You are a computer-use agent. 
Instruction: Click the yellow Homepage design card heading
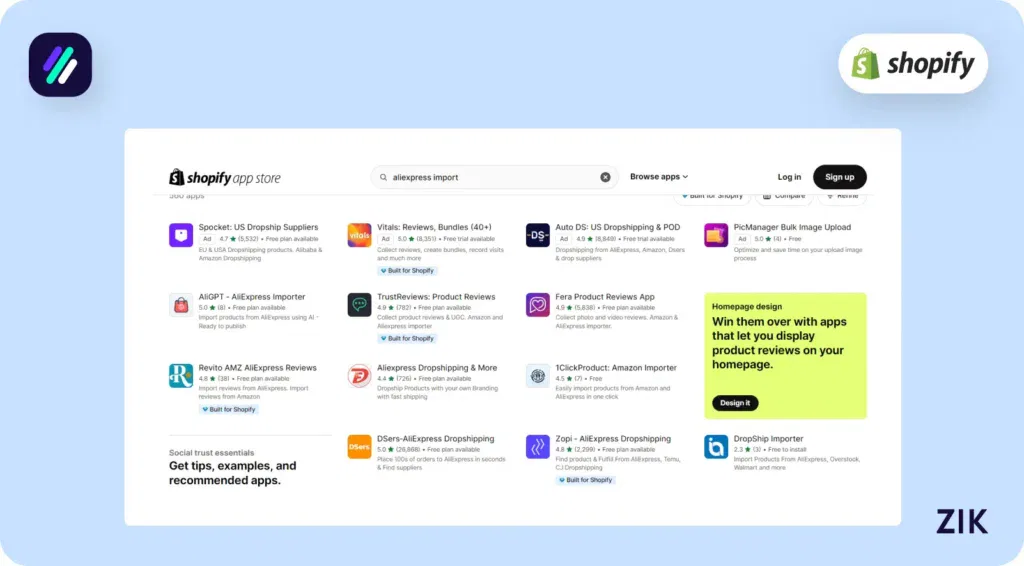pos(779,343)
